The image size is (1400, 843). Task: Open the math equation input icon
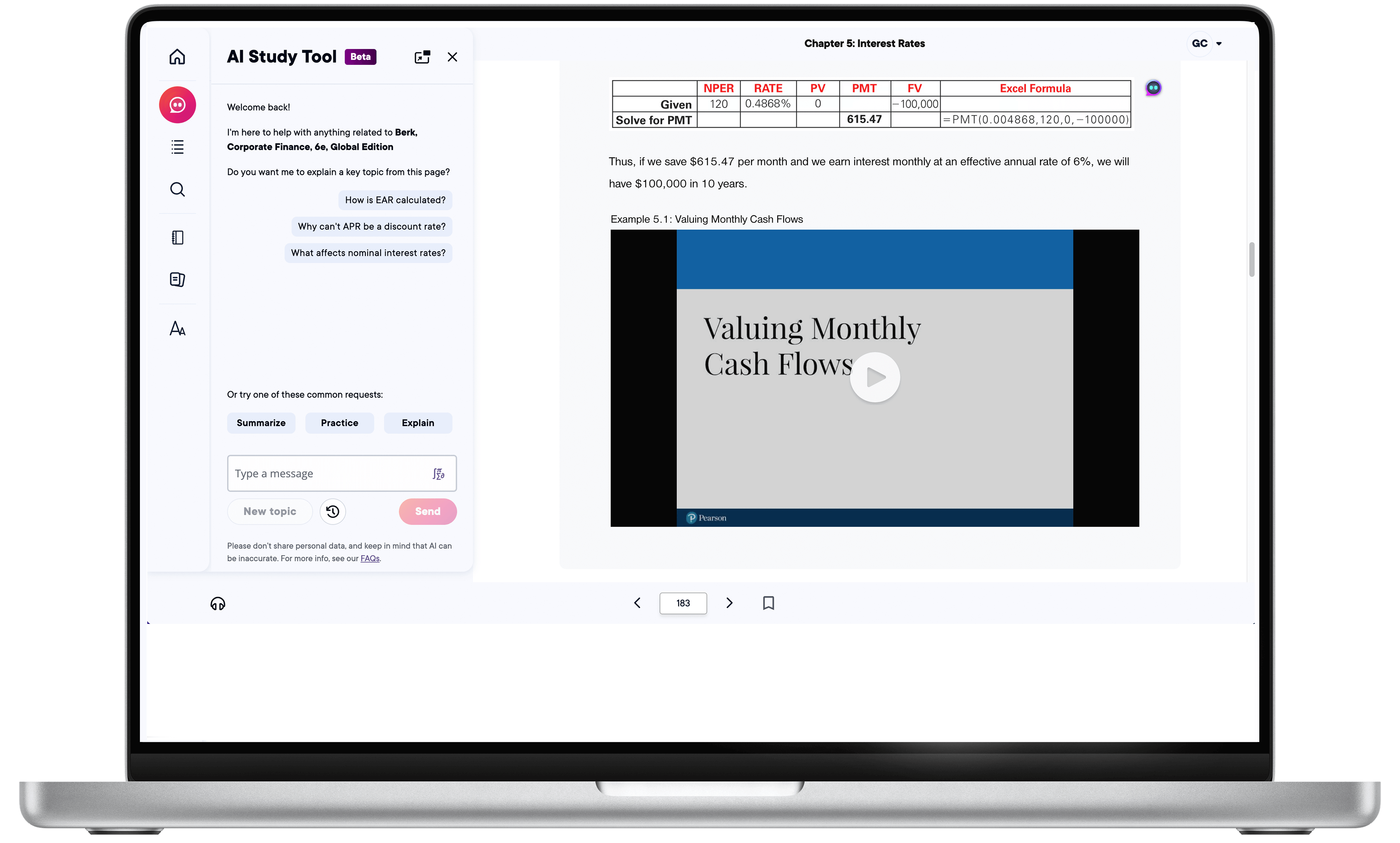click(438, 474)
